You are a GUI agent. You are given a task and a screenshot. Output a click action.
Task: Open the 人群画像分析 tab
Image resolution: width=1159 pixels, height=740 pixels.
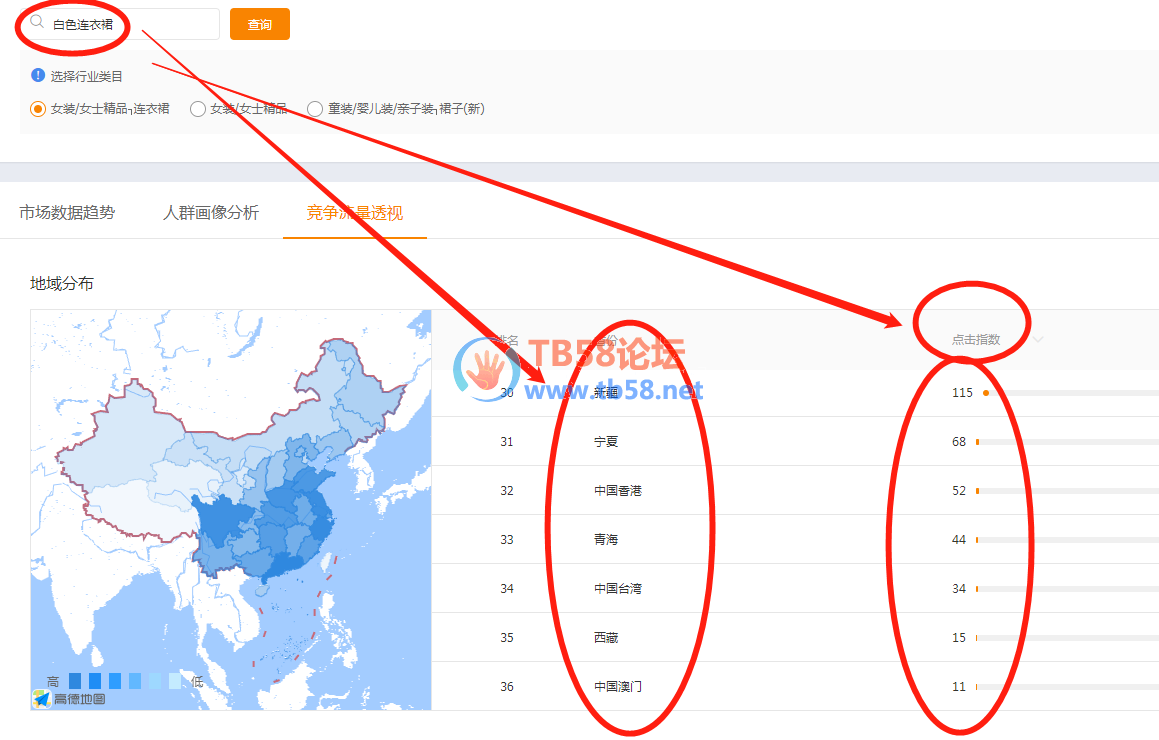click(x=211, y=212)
